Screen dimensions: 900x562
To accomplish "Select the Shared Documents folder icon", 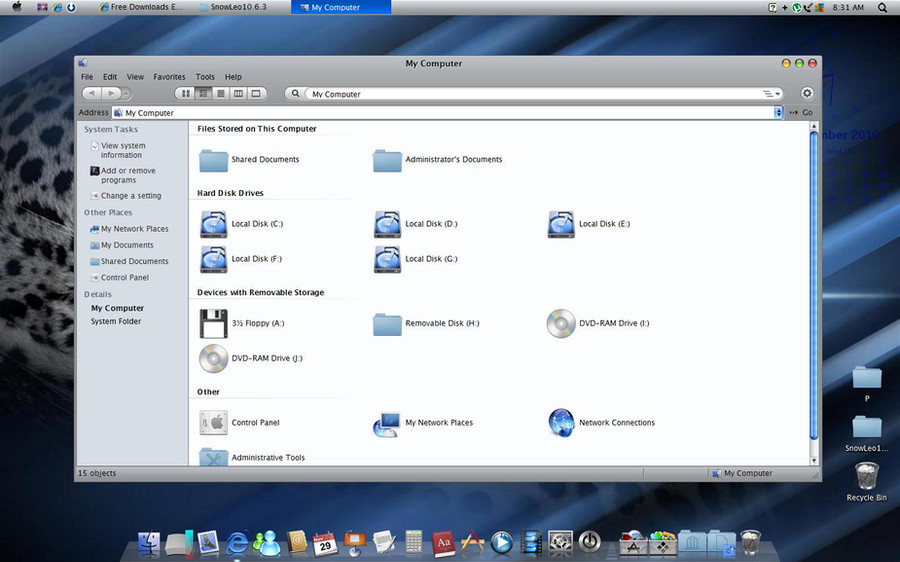I will pos(214,160).
